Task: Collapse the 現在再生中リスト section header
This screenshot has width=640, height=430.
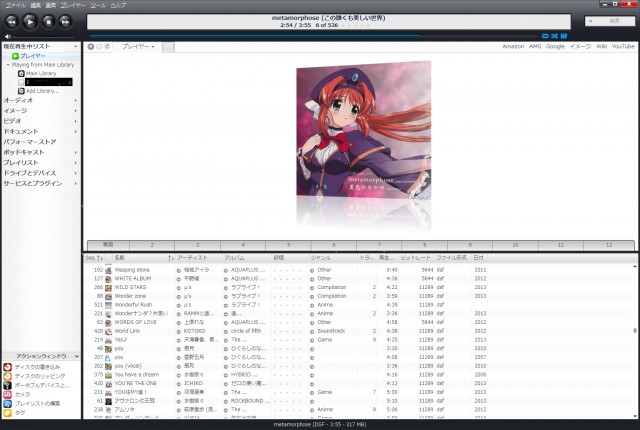Action: (41, 47)
